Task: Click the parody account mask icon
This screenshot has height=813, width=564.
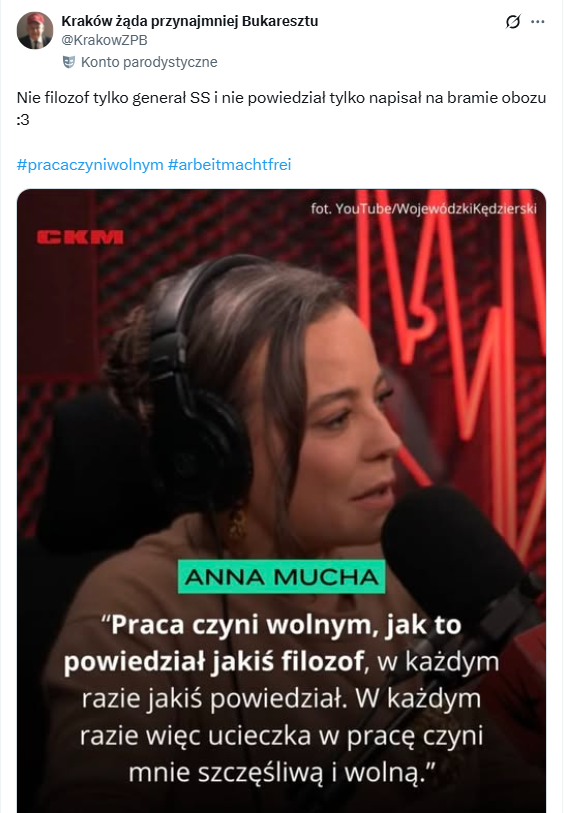Action: pos(68,62)
